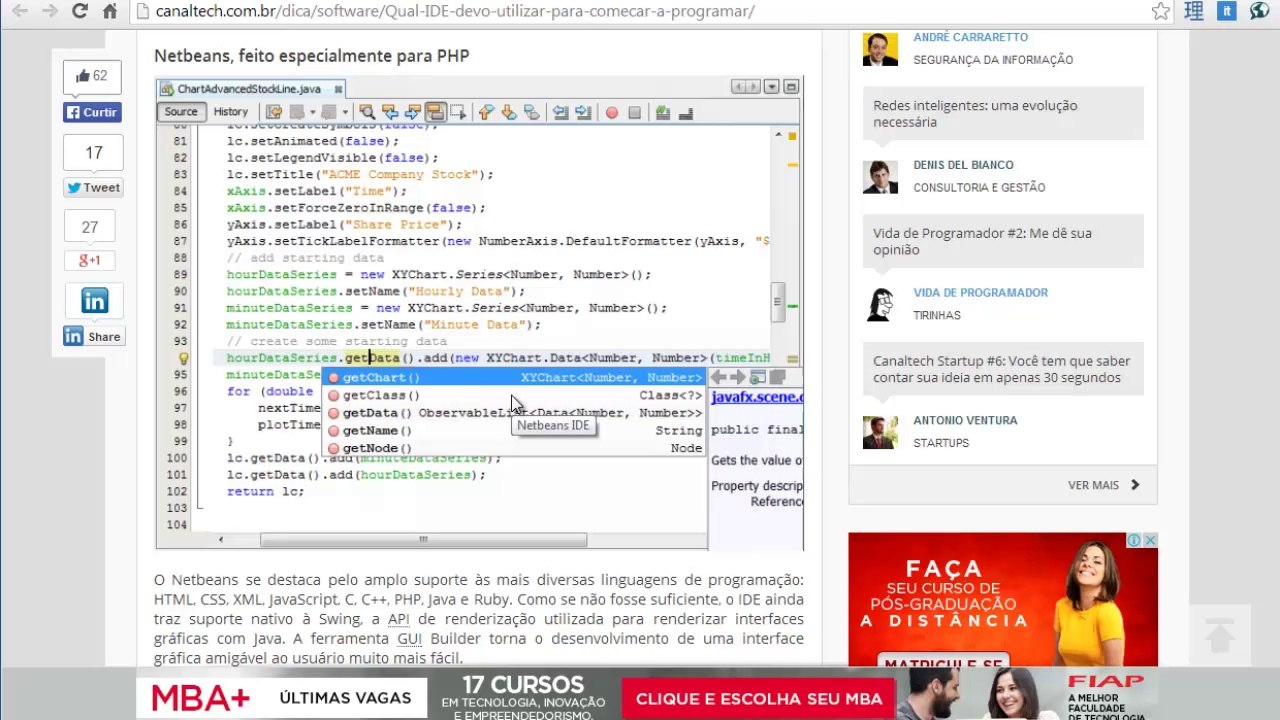Click the globe extension icon in browser toolbar

pos(1259,12)
